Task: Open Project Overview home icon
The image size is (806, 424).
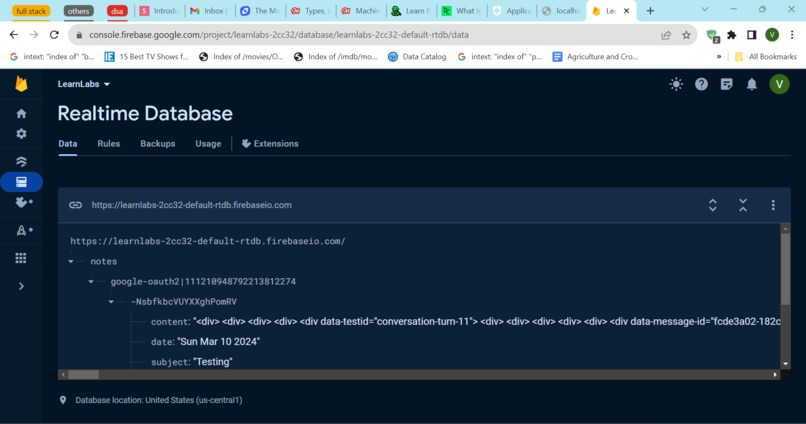Action: [x=21, y=114]
